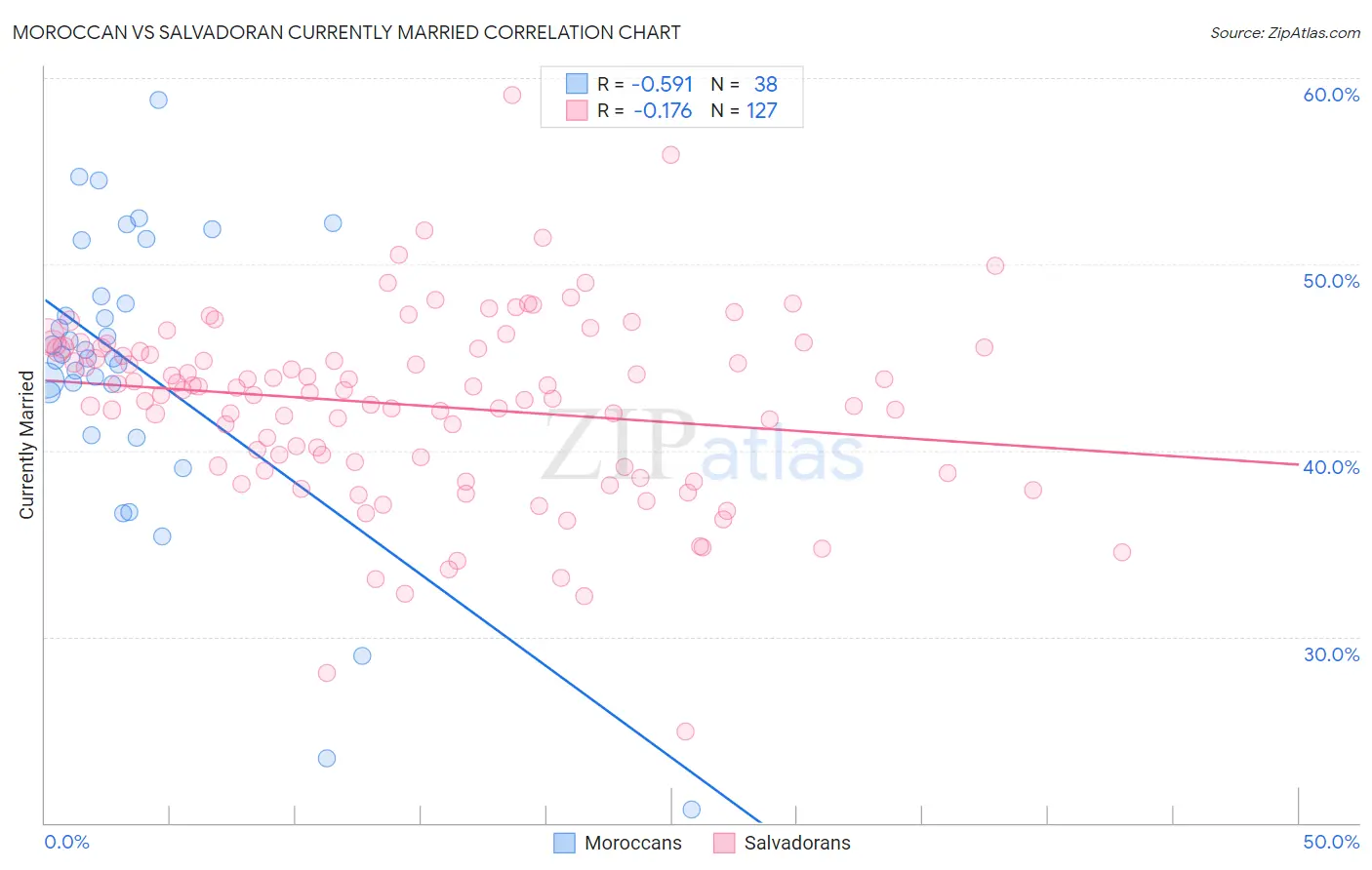This screenshot has width=1372, height=870.
Task: Click the blue swatch beside R = -0.591
Action: point(577,85)
